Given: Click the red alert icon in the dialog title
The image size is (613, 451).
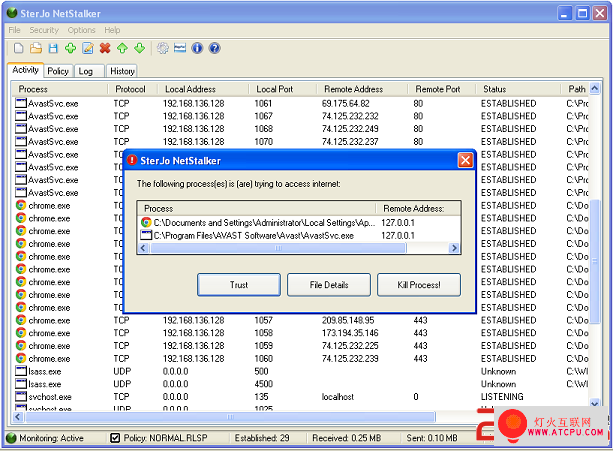Looking at the screenshot, I should pos(132,160).
